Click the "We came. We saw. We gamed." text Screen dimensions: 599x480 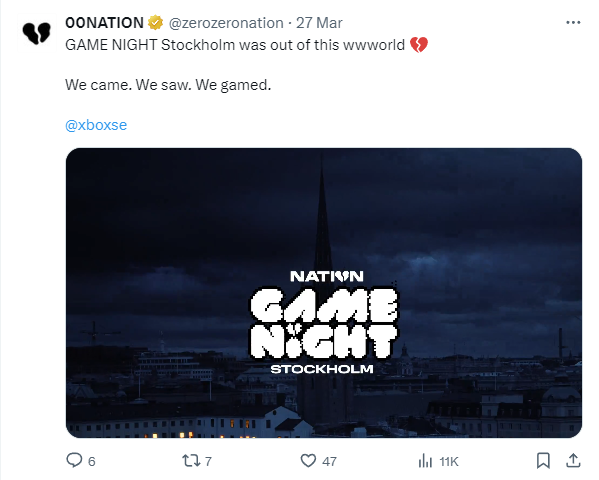168,85
